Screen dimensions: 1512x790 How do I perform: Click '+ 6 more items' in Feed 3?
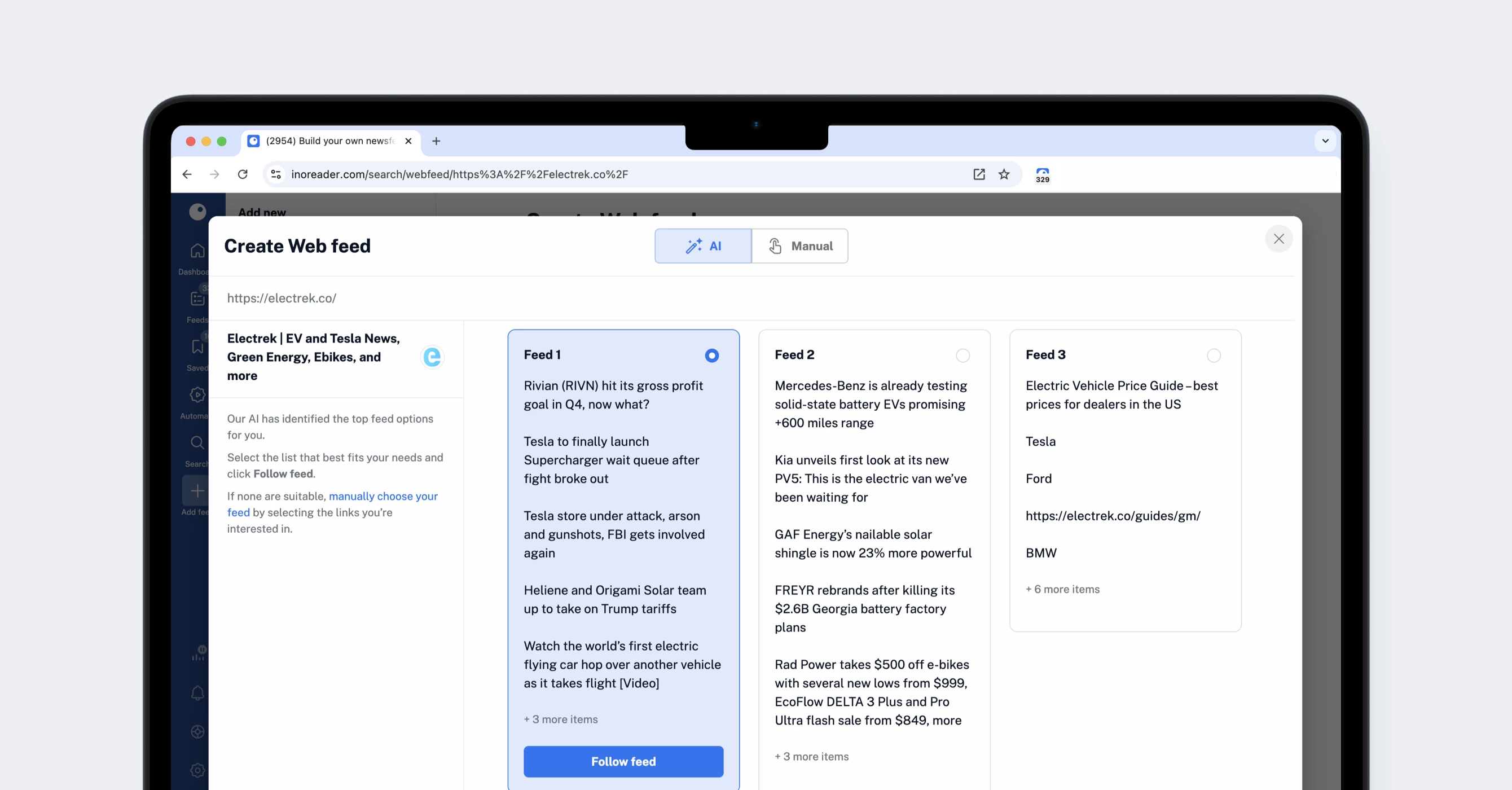1062,589
